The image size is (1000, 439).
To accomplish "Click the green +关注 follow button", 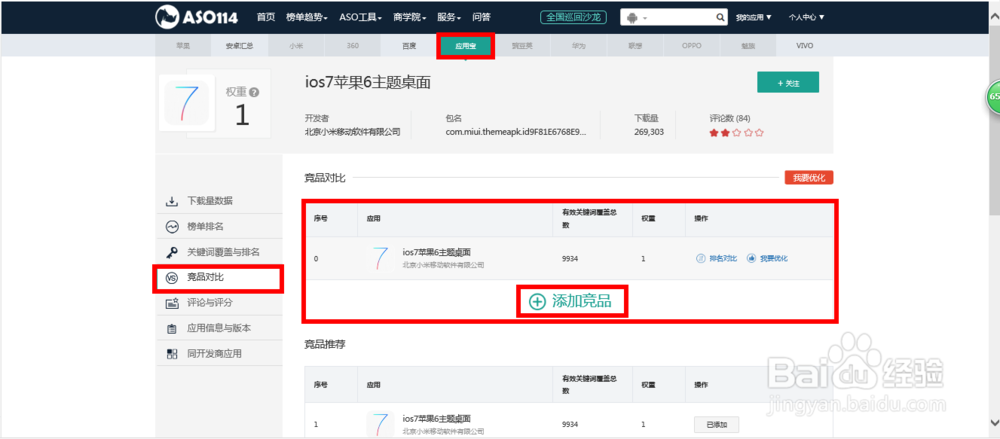I will pyautogui.click(x=788, y=83).
